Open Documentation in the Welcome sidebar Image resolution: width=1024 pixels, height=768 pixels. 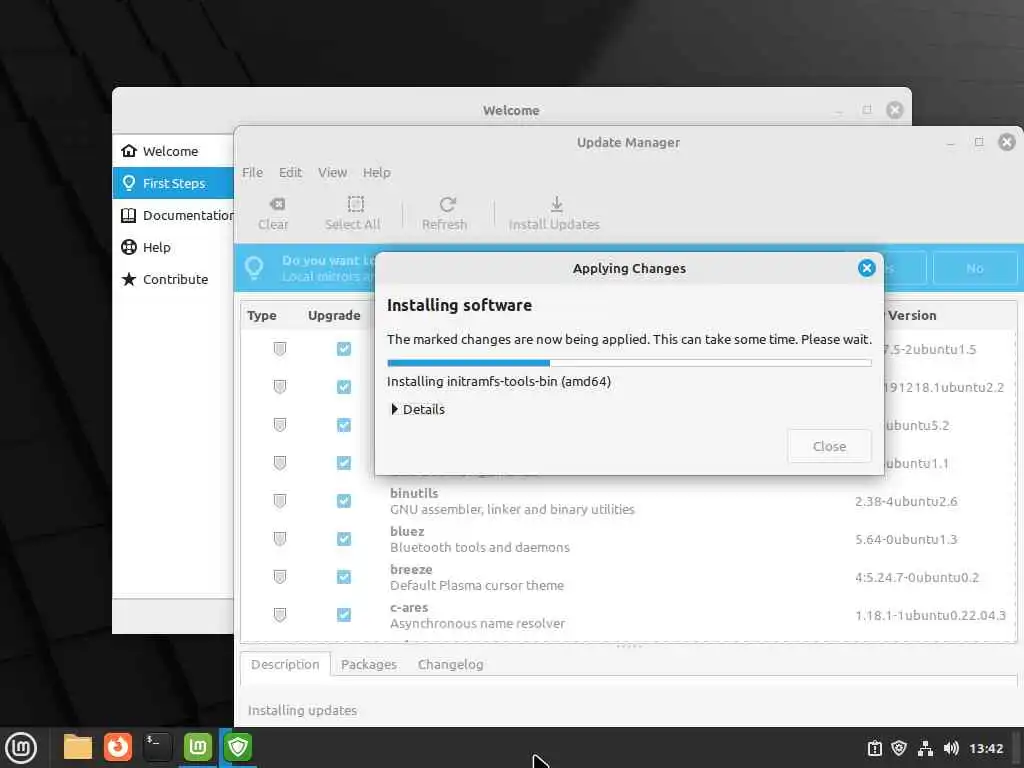[173, 215]
